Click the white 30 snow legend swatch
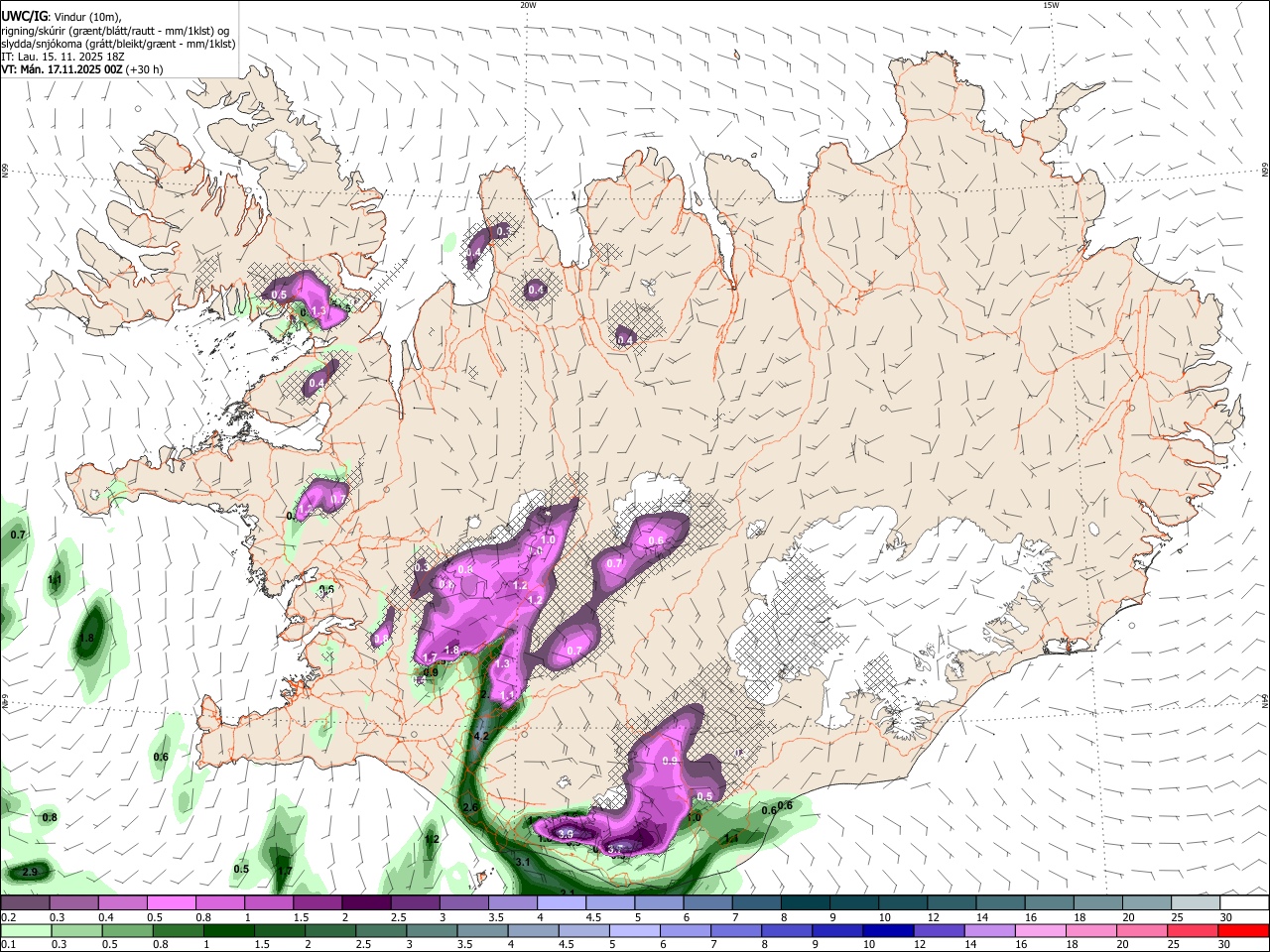Viewport: 1270px width, 952px height. coord(1244,902)
